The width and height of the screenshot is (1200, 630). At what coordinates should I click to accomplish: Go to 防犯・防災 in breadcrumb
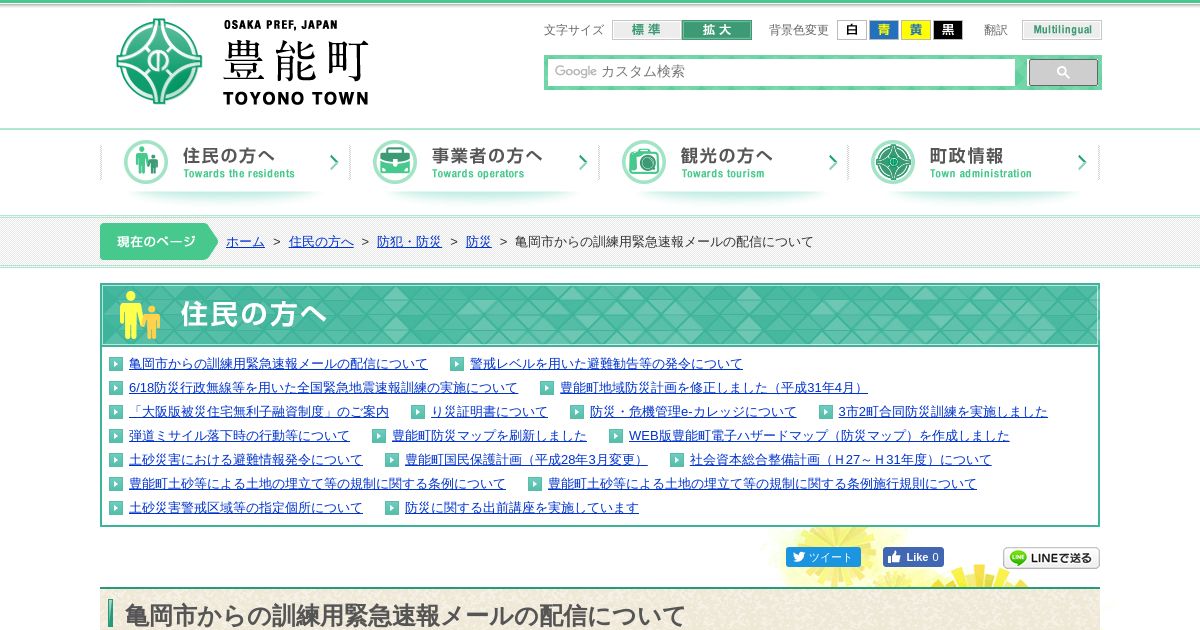pos(409,242)
